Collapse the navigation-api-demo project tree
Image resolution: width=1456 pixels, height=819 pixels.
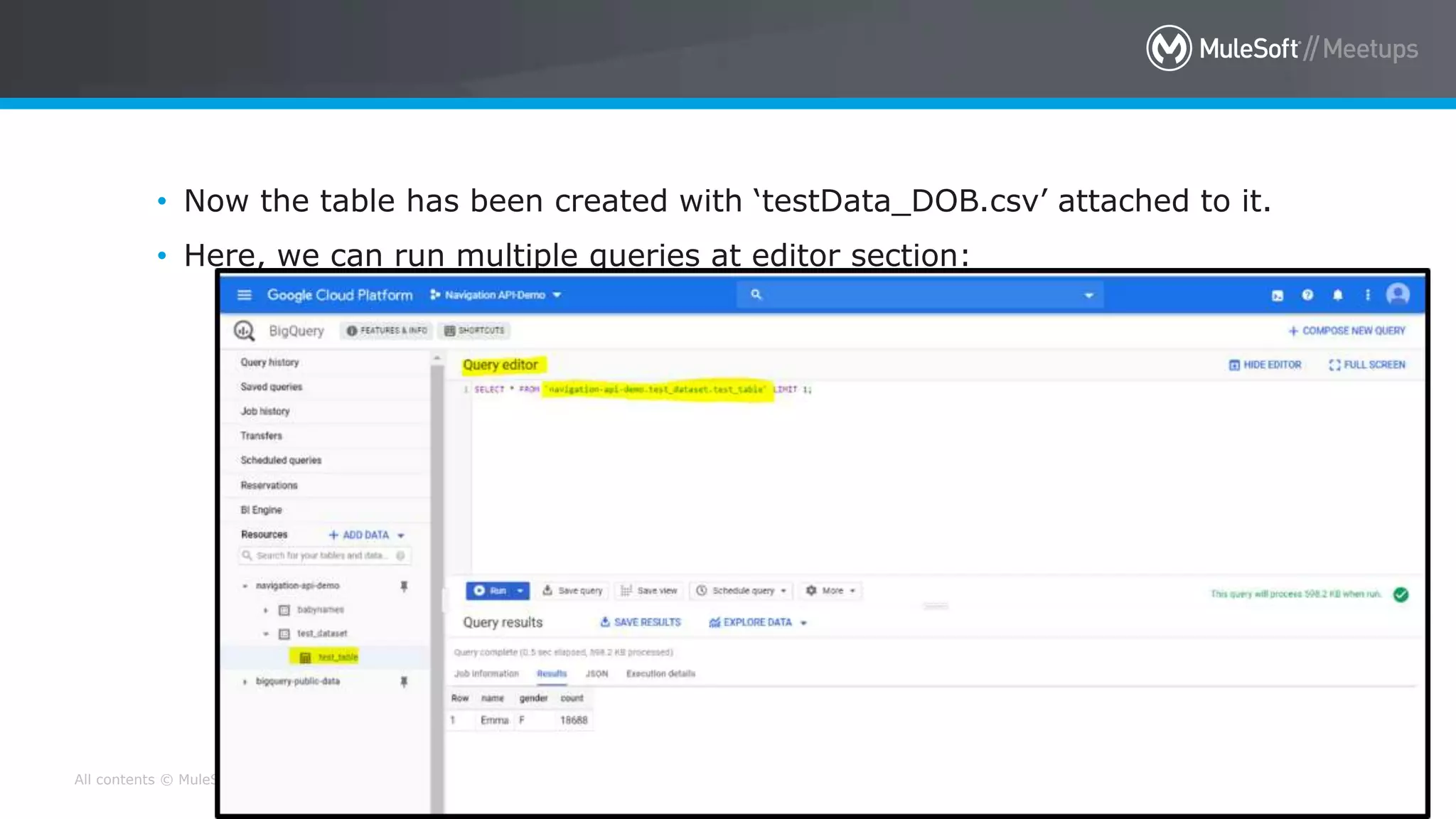pyautogui.click(x=245, y=586)
